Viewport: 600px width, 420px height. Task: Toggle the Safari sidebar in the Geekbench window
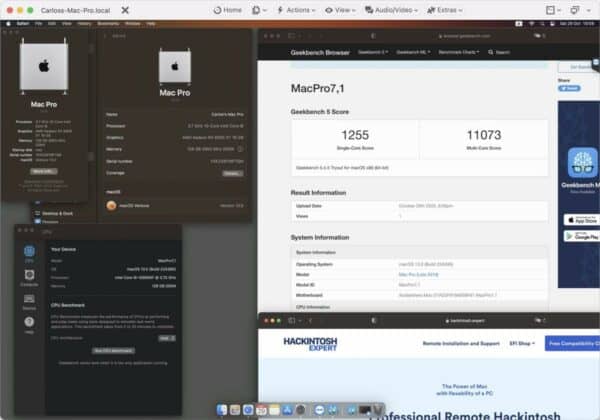(292, 36)
